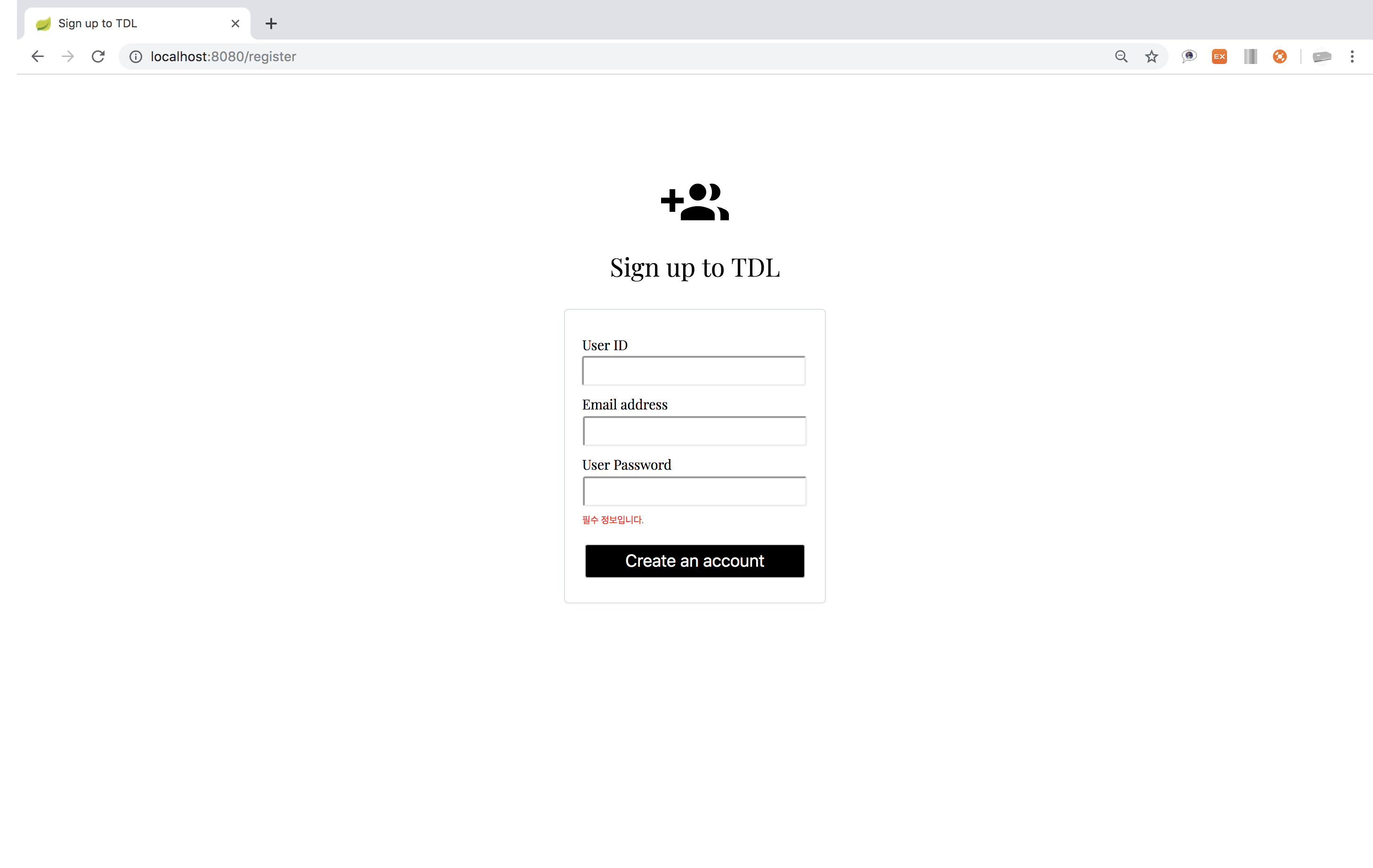
Task: Click the browser ad-block icon
Action: pos(1280,56)
